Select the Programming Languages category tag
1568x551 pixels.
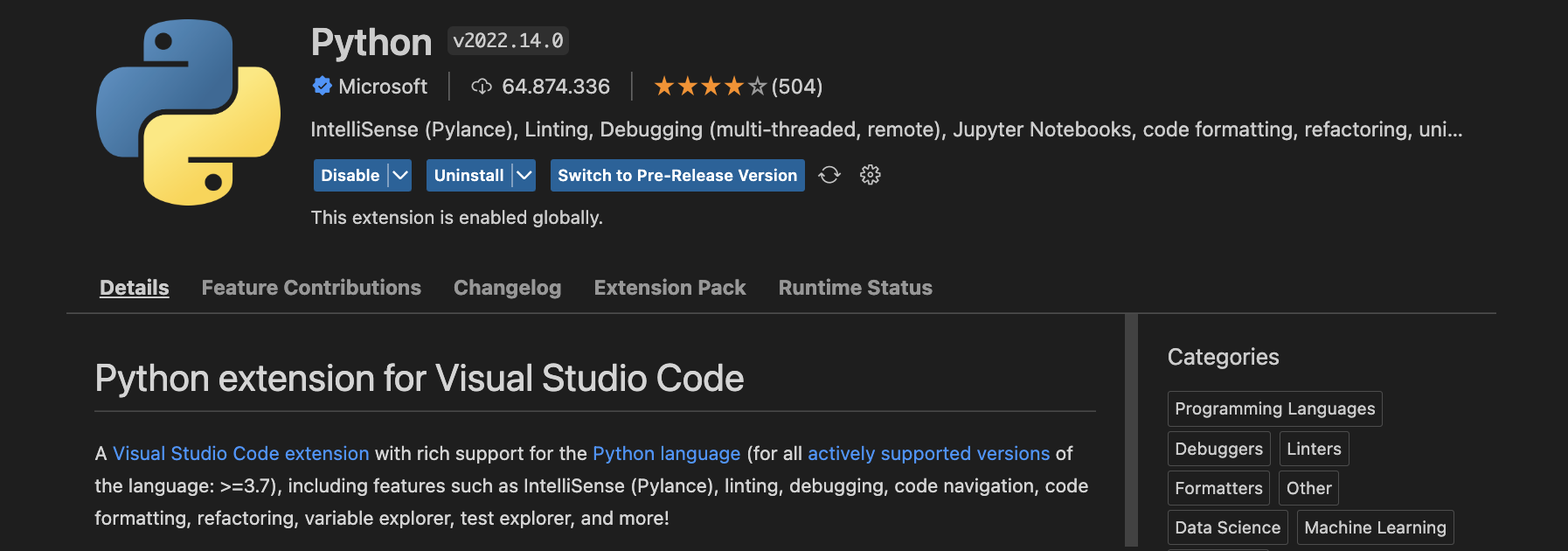click(x=1274, y=408)
